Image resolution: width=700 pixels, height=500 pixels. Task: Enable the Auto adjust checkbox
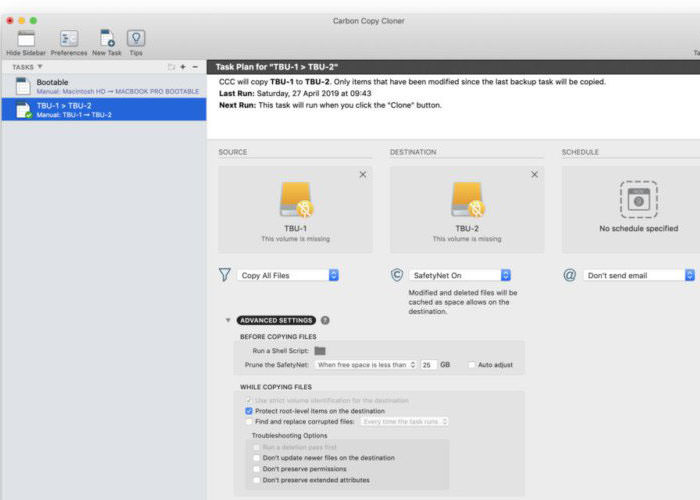click(x=471, y=365)
